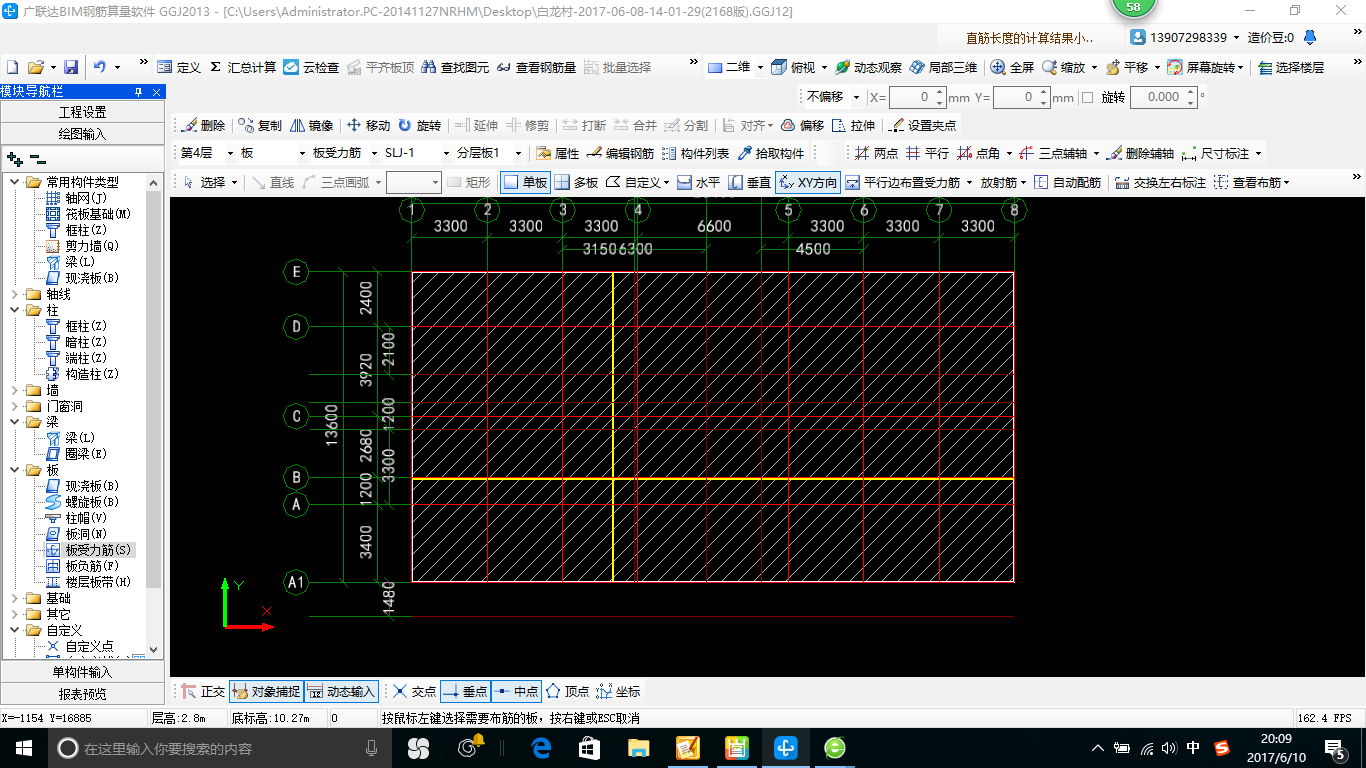This screenshot has height=768, width=1366.
Task: Open the 第4层 floor dropdown
Action: tap(230, 153)
